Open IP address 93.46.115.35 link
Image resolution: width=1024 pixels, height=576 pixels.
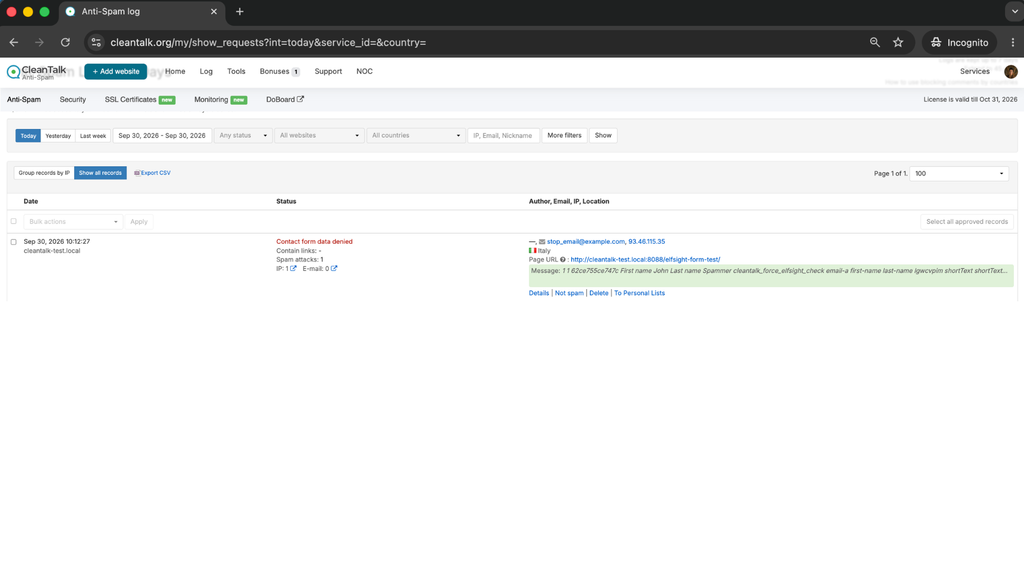point(647,242)
